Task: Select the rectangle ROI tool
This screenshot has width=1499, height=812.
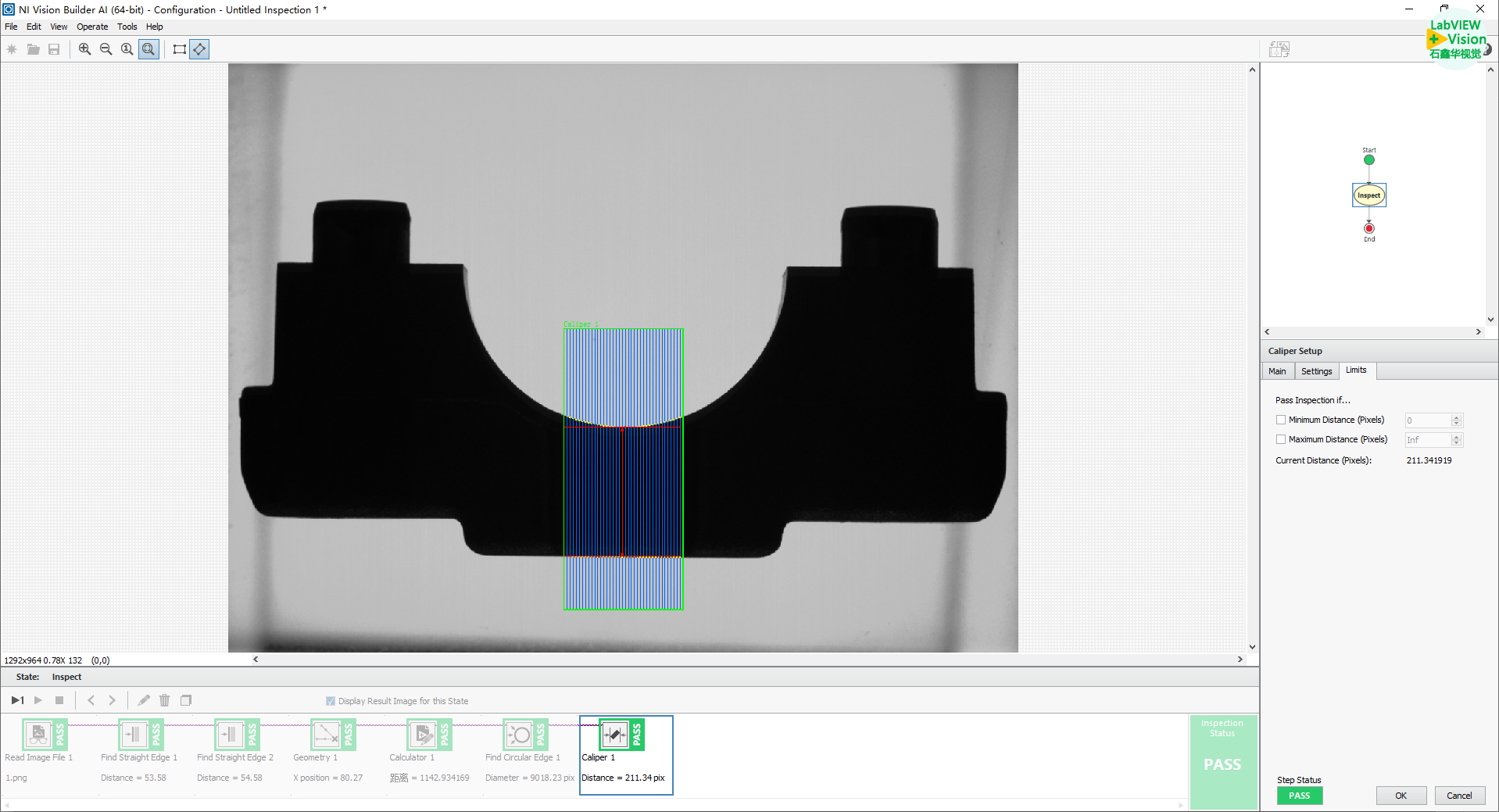Action: coord(179,49)
